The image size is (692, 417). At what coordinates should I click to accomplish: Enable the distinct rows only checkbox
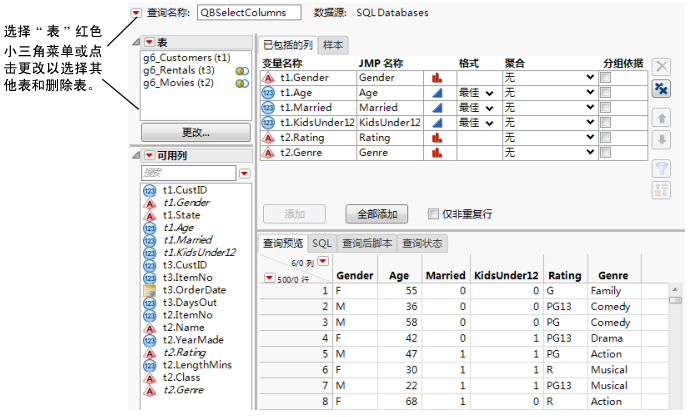pyautogui.click(x=433, y=214)
